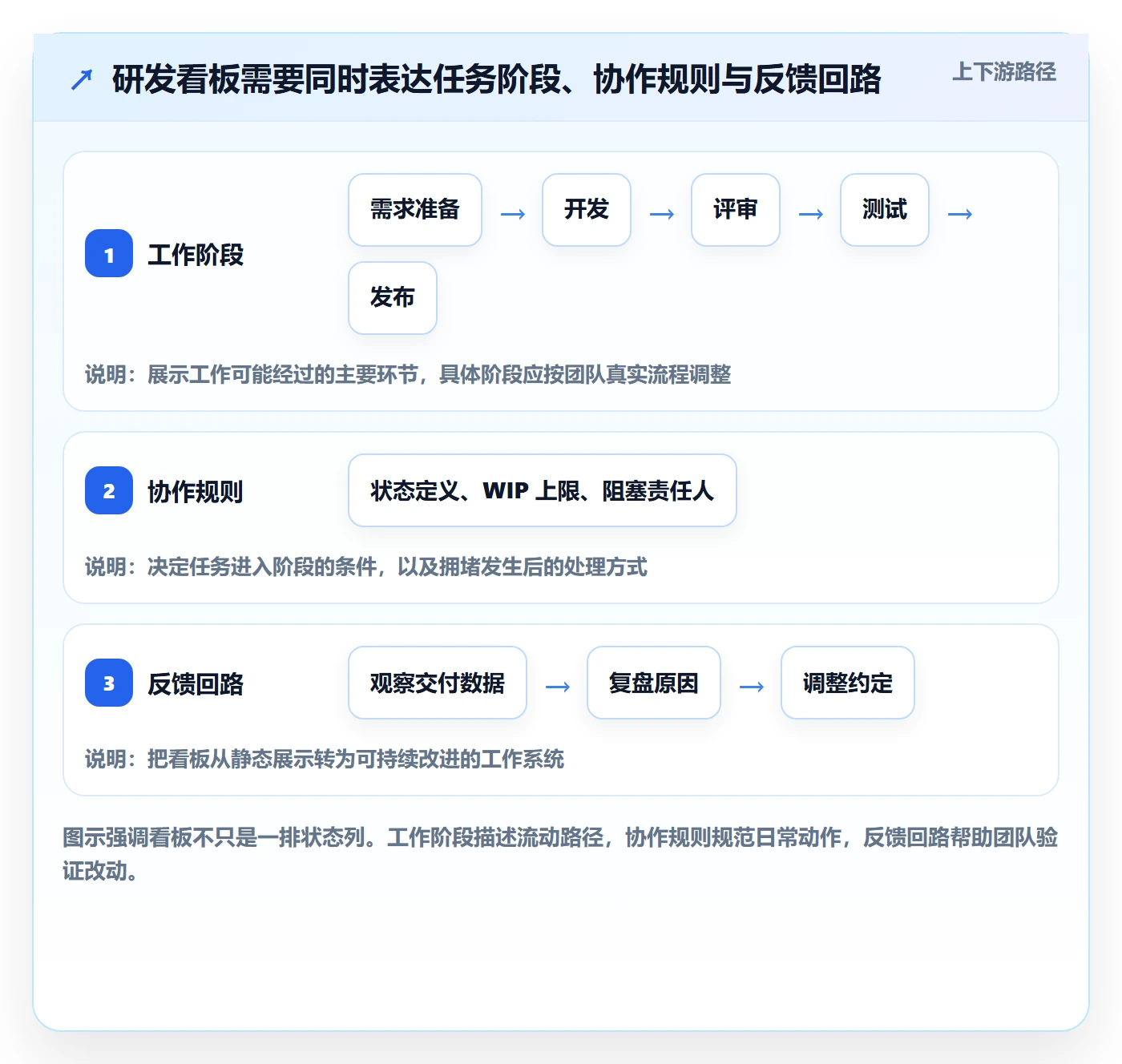Click the main title 研发看板需要同时表达任务阶段

point(497,79)
